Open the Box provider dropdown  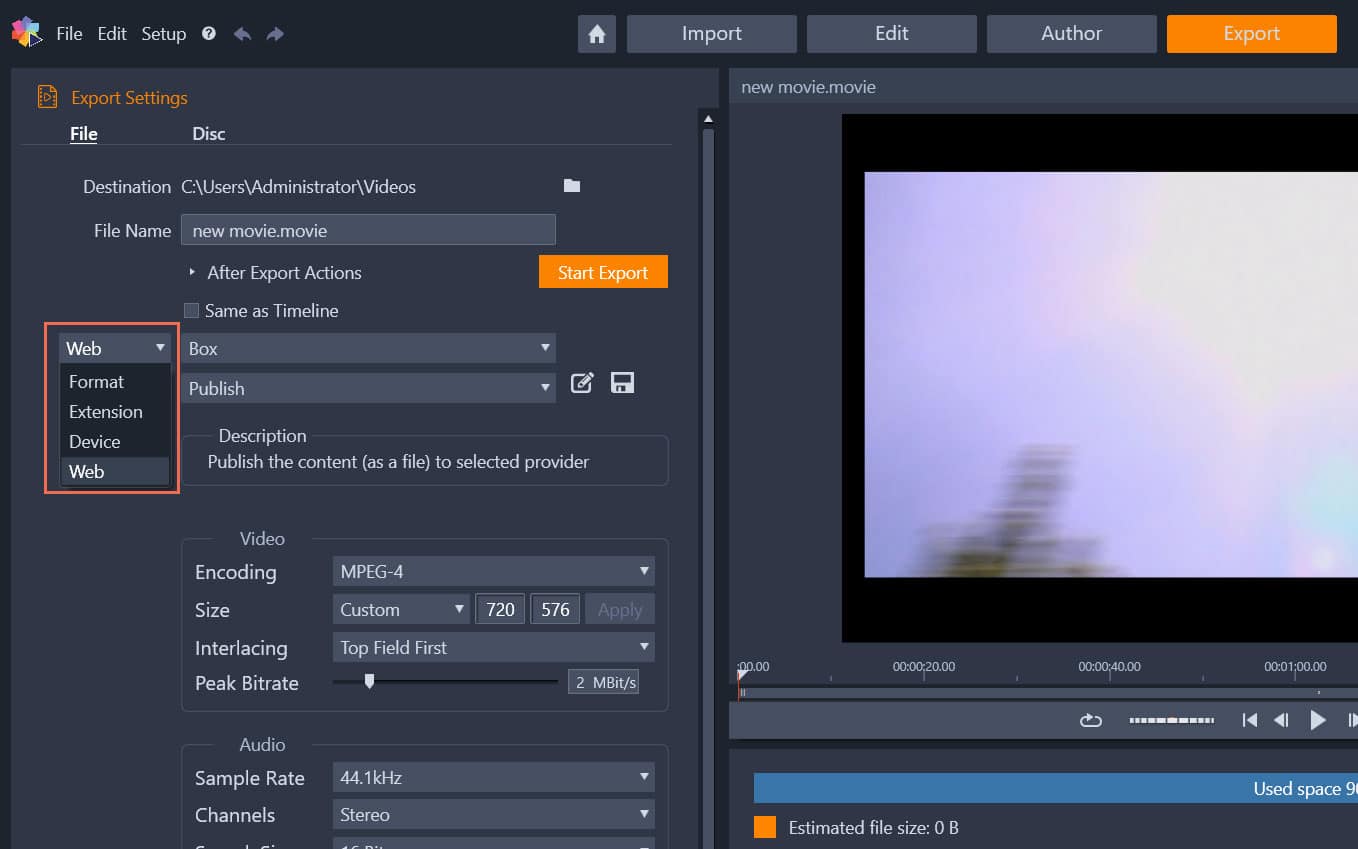[368, 348]
